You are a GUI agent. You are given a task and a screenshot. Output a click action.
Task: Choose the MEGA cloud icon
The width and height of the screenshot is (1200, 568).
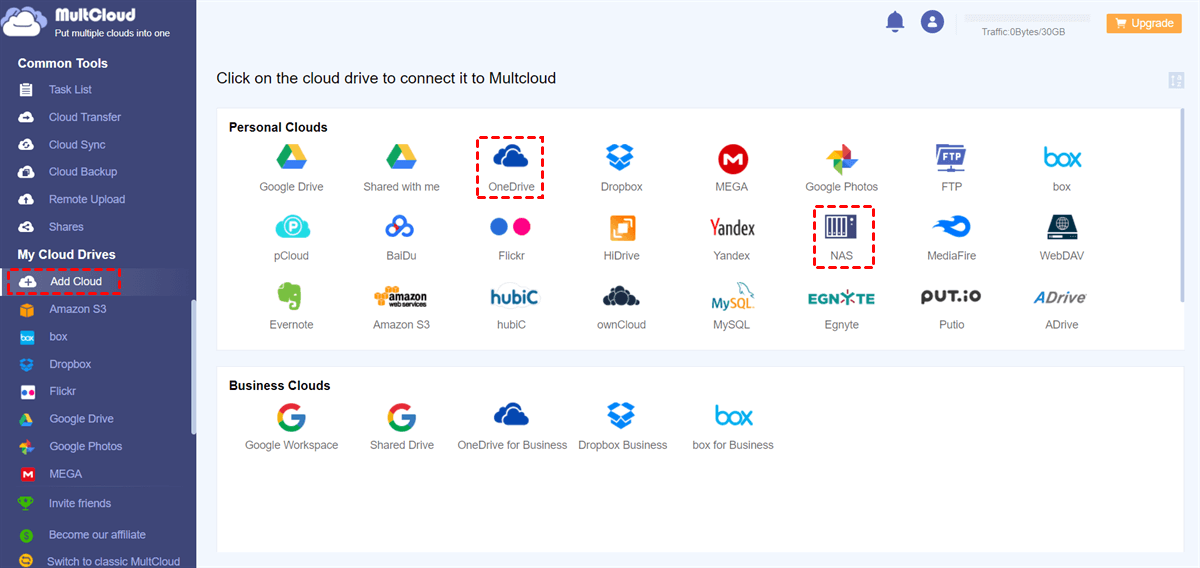pyautogui.click(x=732, y=158)
